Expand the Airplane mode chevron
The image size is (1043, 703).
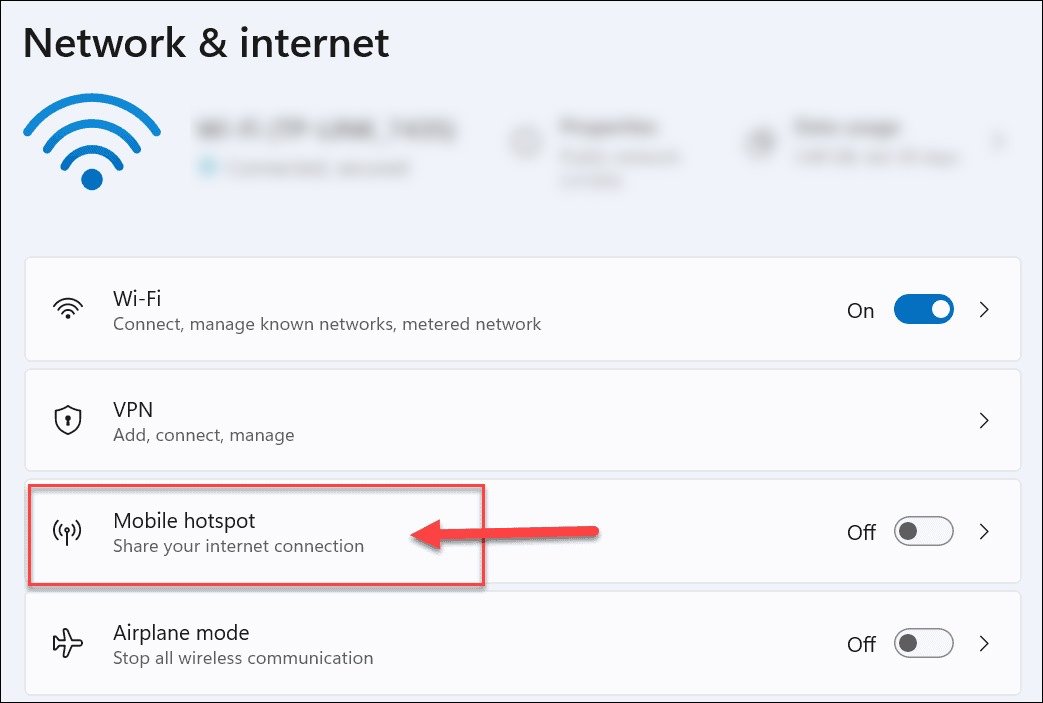coord(984,643)
